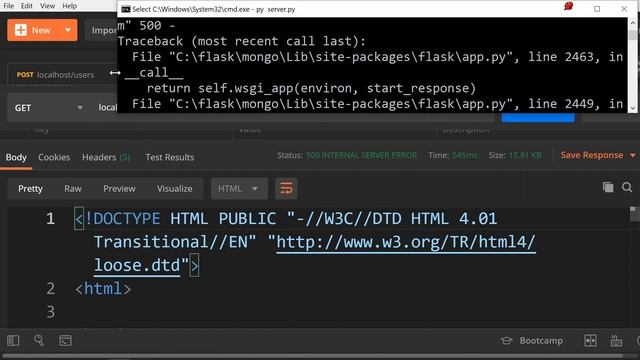The height and width of the screenshot is (360, 640).
Task: Copy response using the copy icon
Action: coord(608,187)
